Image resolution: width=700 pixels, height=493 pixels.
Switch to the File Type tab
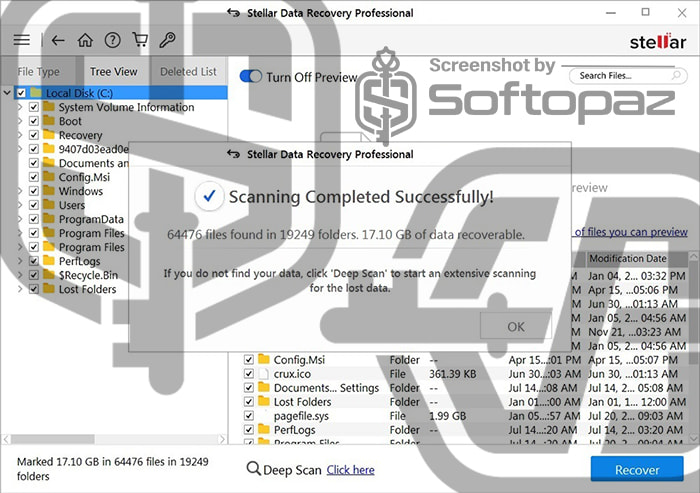(x=38, y=71)
